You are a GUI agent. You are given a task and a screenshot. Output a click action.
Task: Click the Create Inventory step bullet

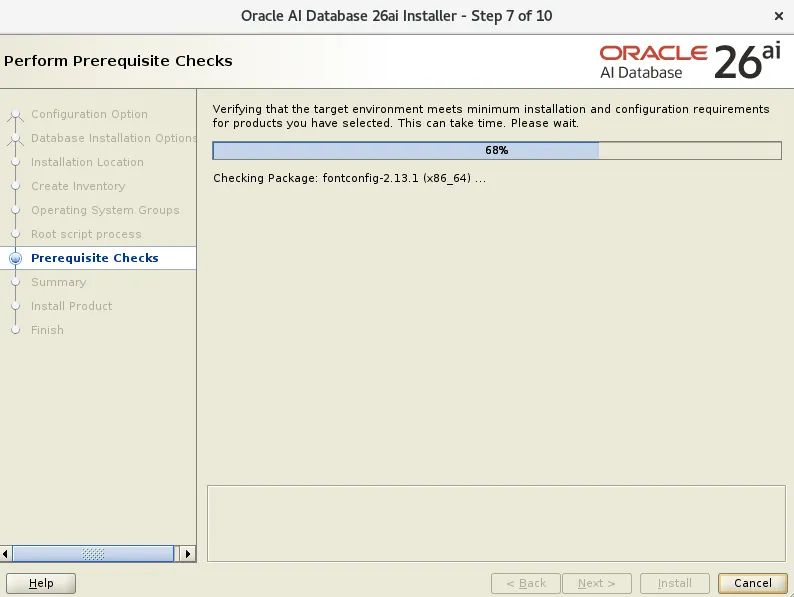pos(16,186)
